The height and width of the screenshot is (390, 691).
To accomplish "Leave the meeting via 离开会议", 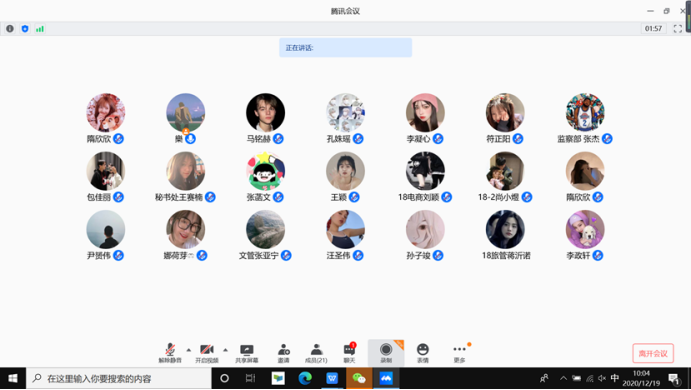I will (653, 353).
